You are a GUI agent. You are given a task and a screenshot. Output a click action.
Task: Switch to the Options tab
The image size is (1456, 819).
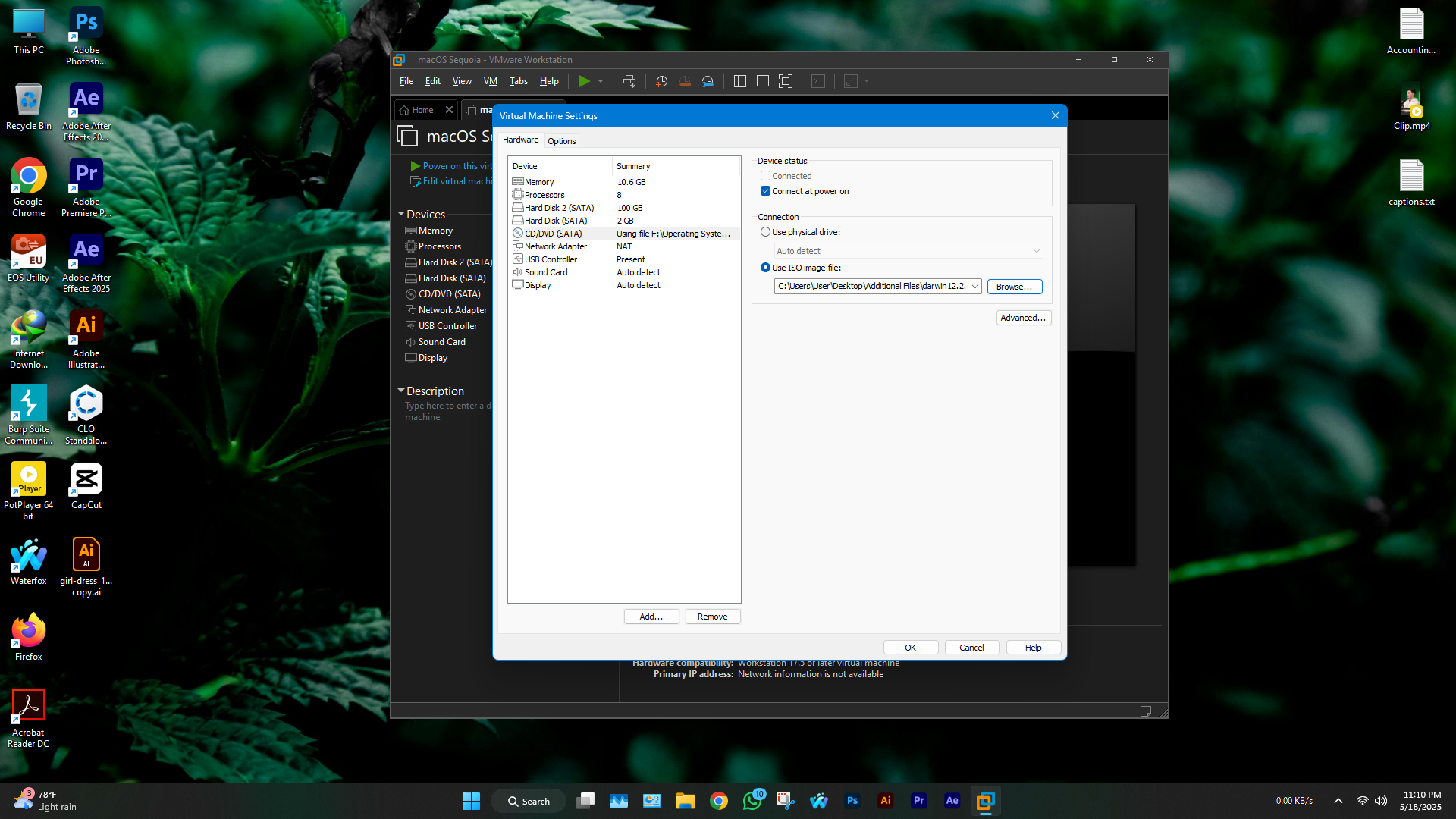(x=561, y=141)
